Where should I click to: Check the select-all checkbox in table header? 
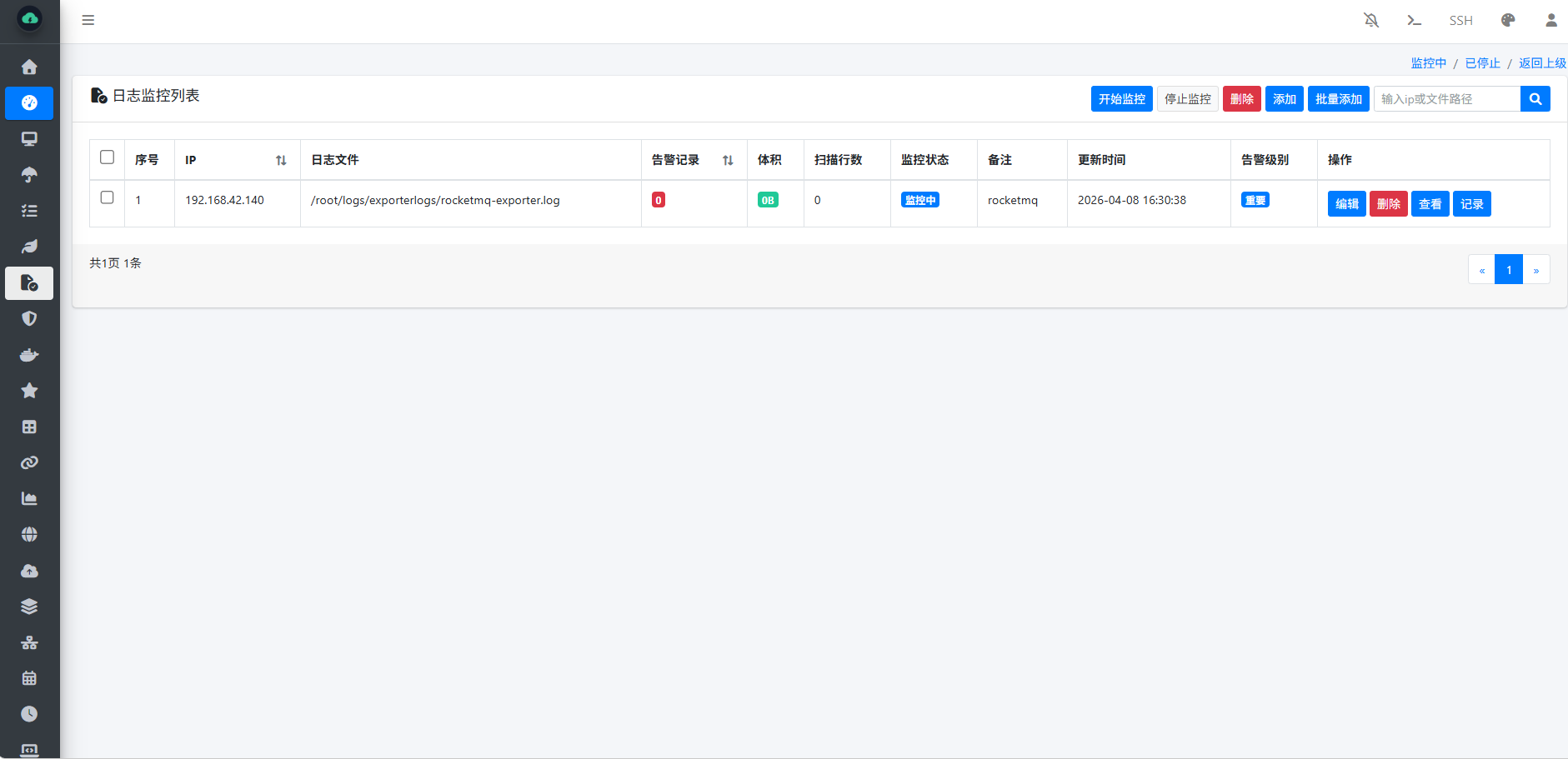click(x=107, y=157)
